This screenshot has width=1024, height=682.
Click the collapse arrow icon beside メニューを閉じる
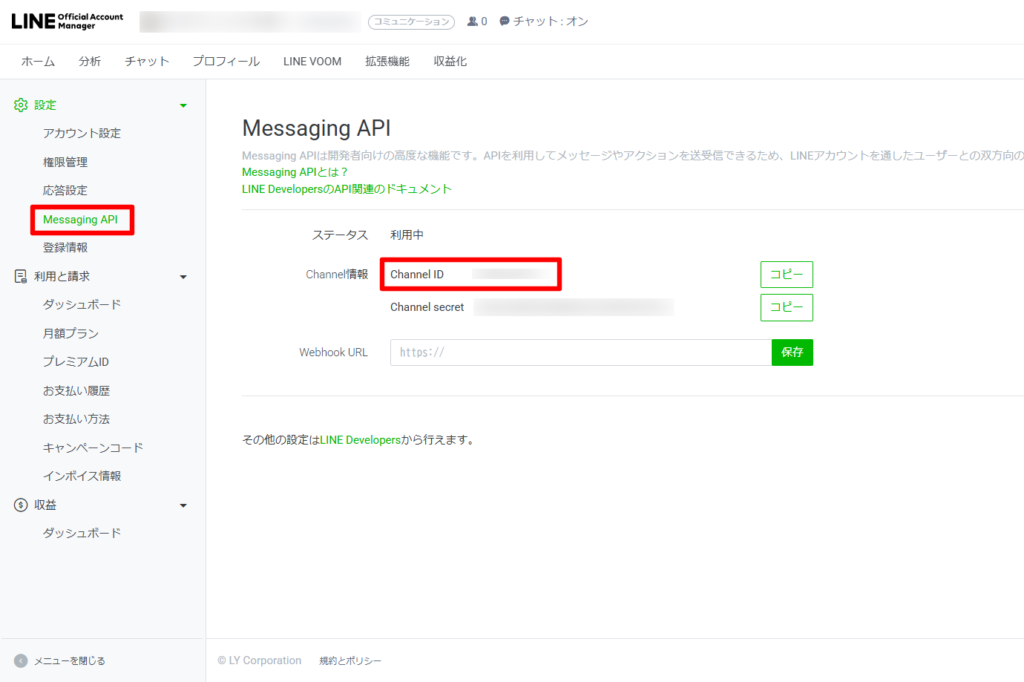21,660
